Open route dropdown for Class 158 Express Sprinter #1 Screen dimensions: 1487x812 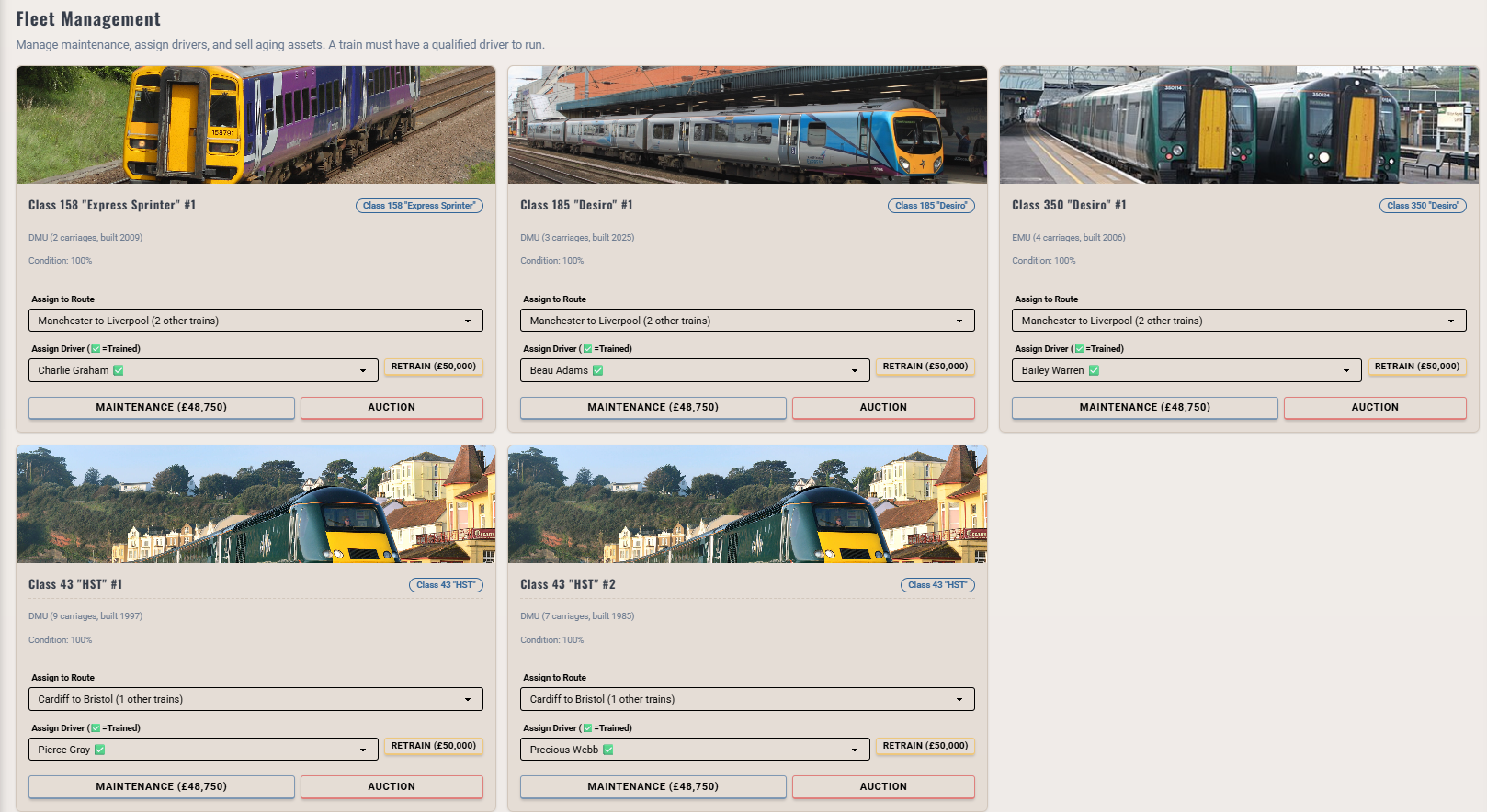pos(255,321)
